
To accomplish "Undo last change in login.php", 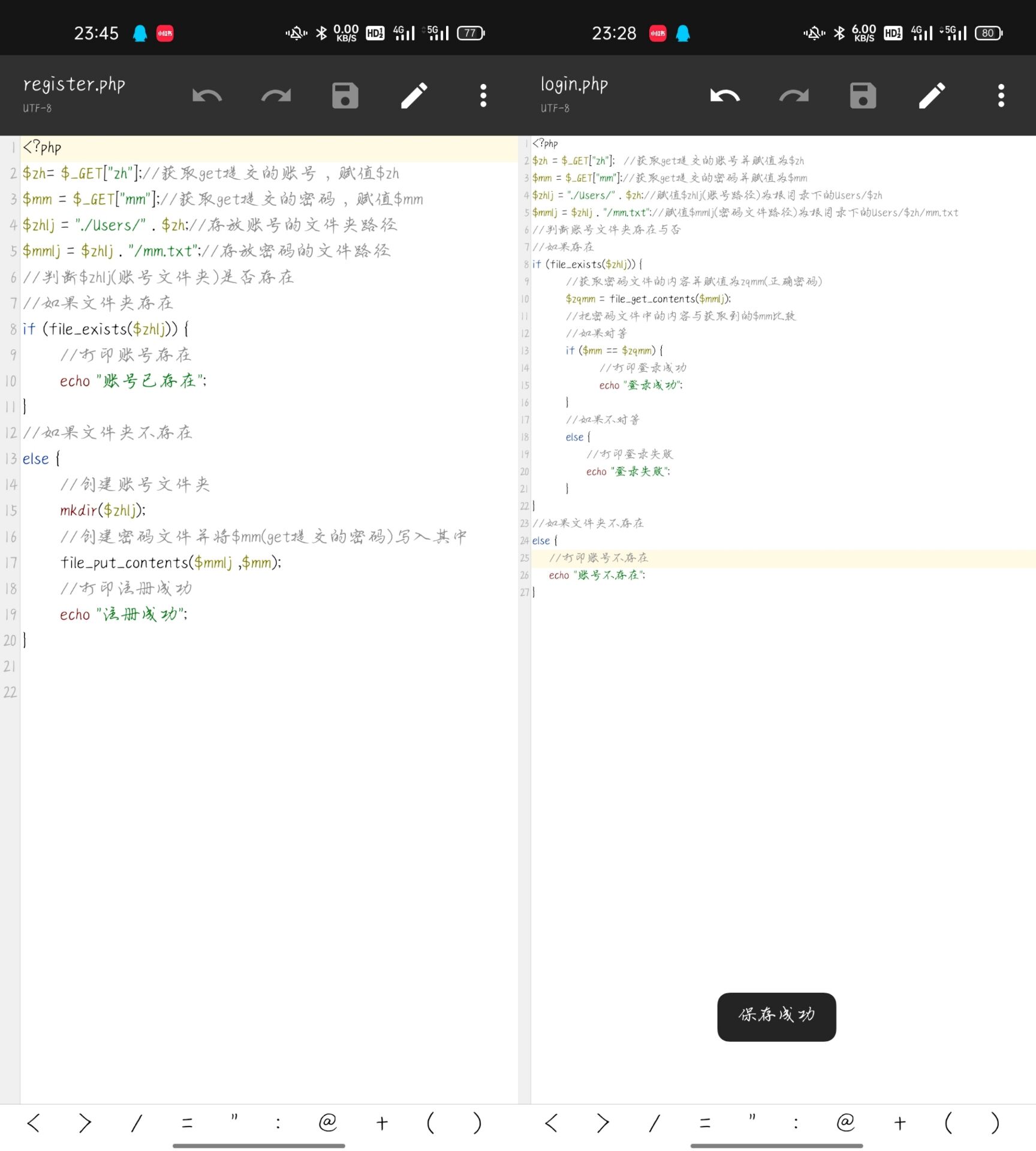I will 725,96.
